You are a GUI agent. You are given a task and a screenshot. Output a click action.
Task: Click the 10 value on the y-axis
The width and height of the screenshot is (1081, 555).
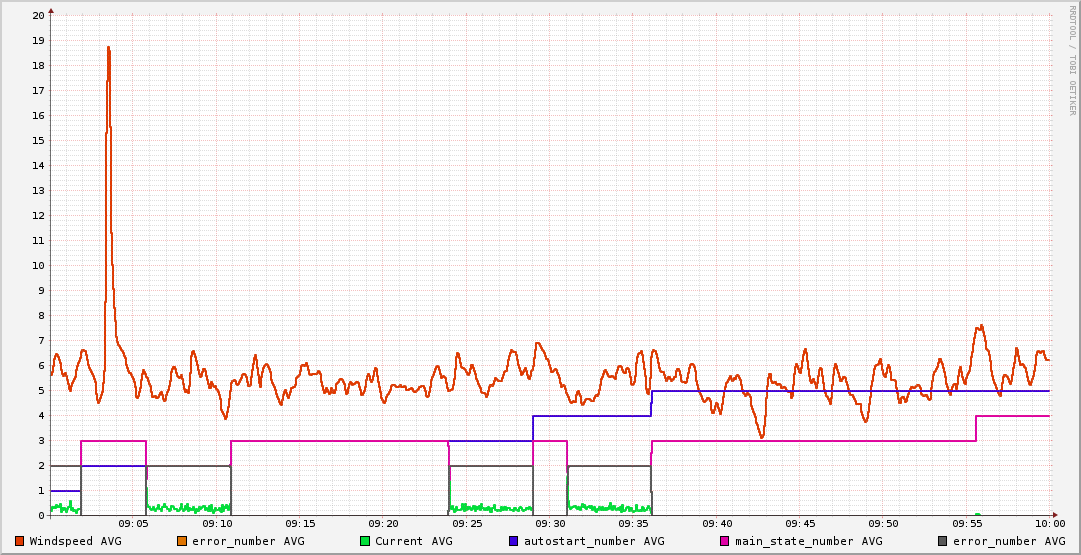click(x=38, y=266)
